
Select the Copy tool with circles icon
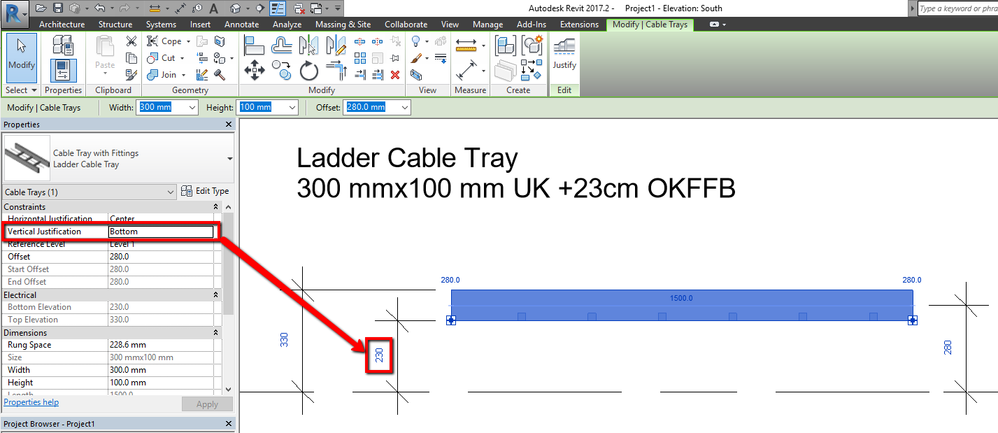pos(281,70)
